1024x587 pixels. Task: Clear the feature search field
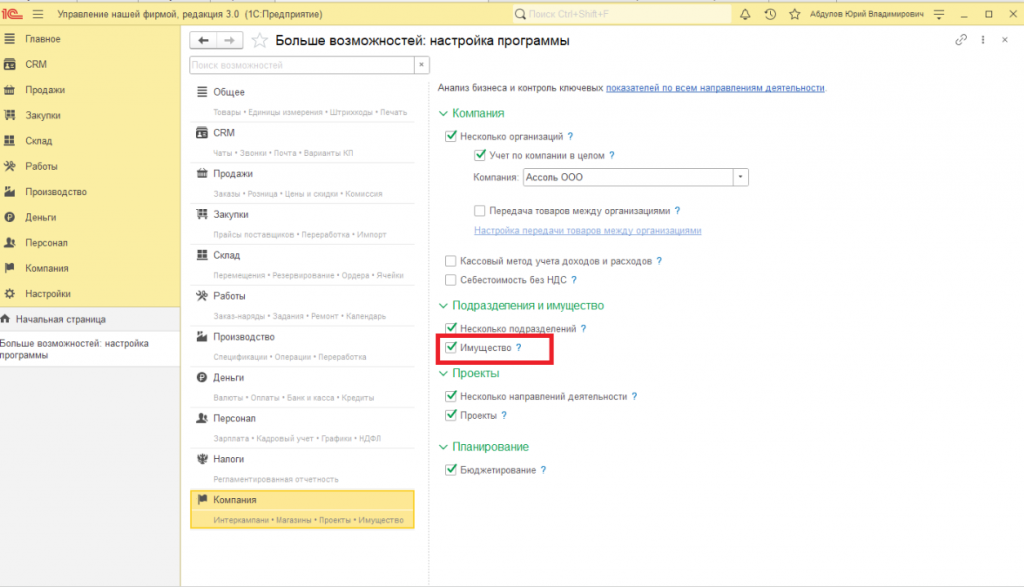(422, 65)
